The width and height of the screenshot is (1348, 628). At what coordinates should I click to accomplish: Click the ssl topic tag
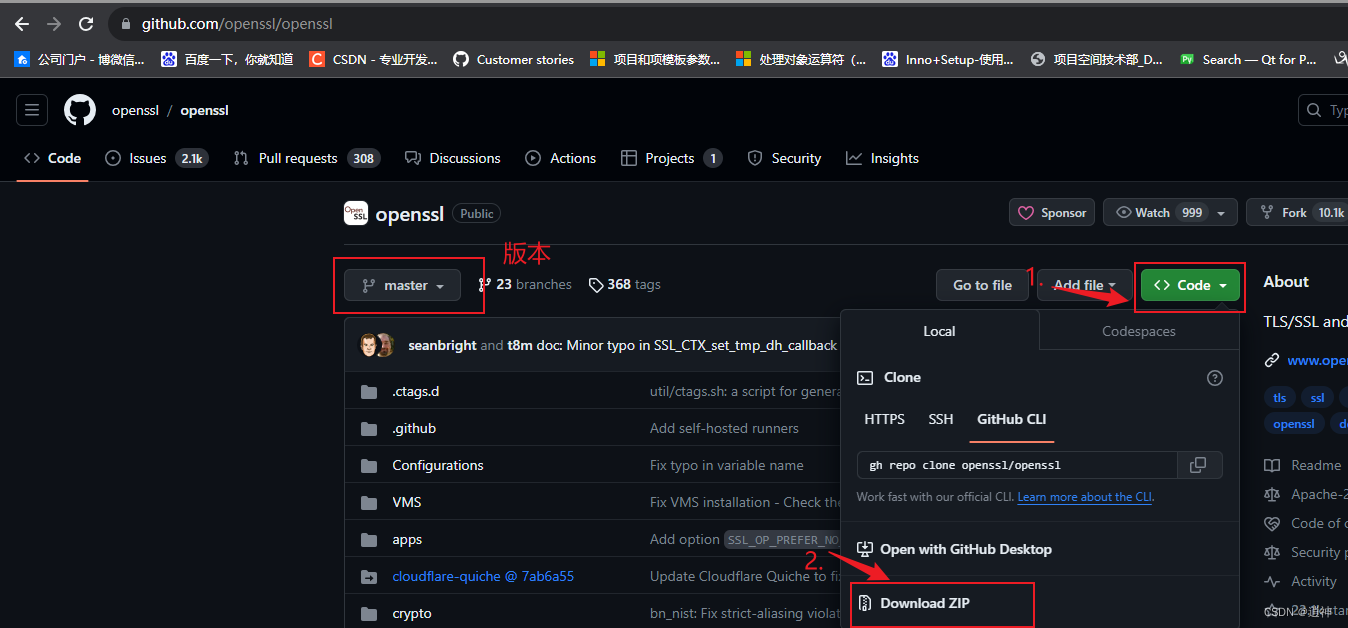[x=1317, y=397]
